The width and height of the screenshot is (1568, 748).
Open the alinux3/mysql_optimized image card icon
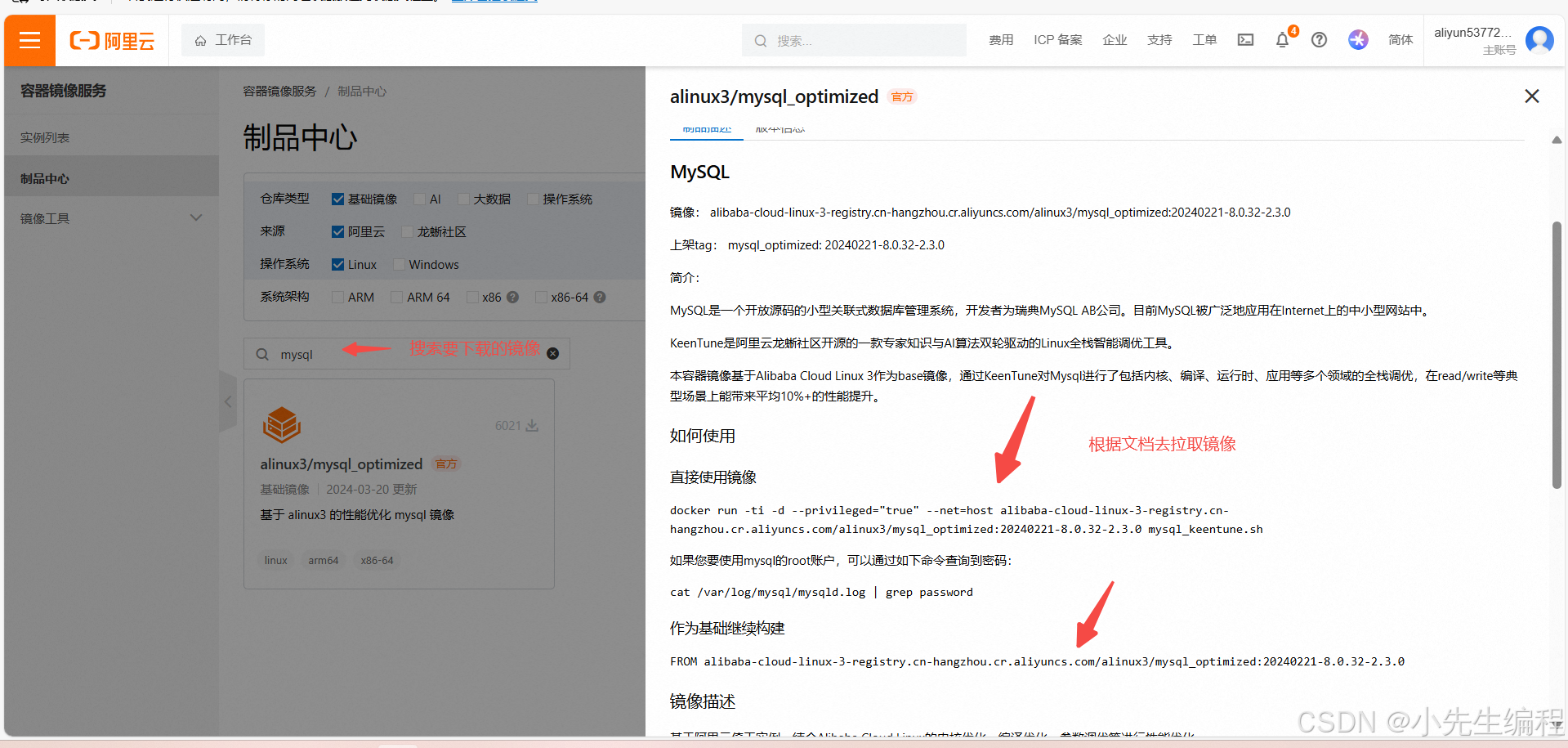pyautogui.click(x=282, y=425)
